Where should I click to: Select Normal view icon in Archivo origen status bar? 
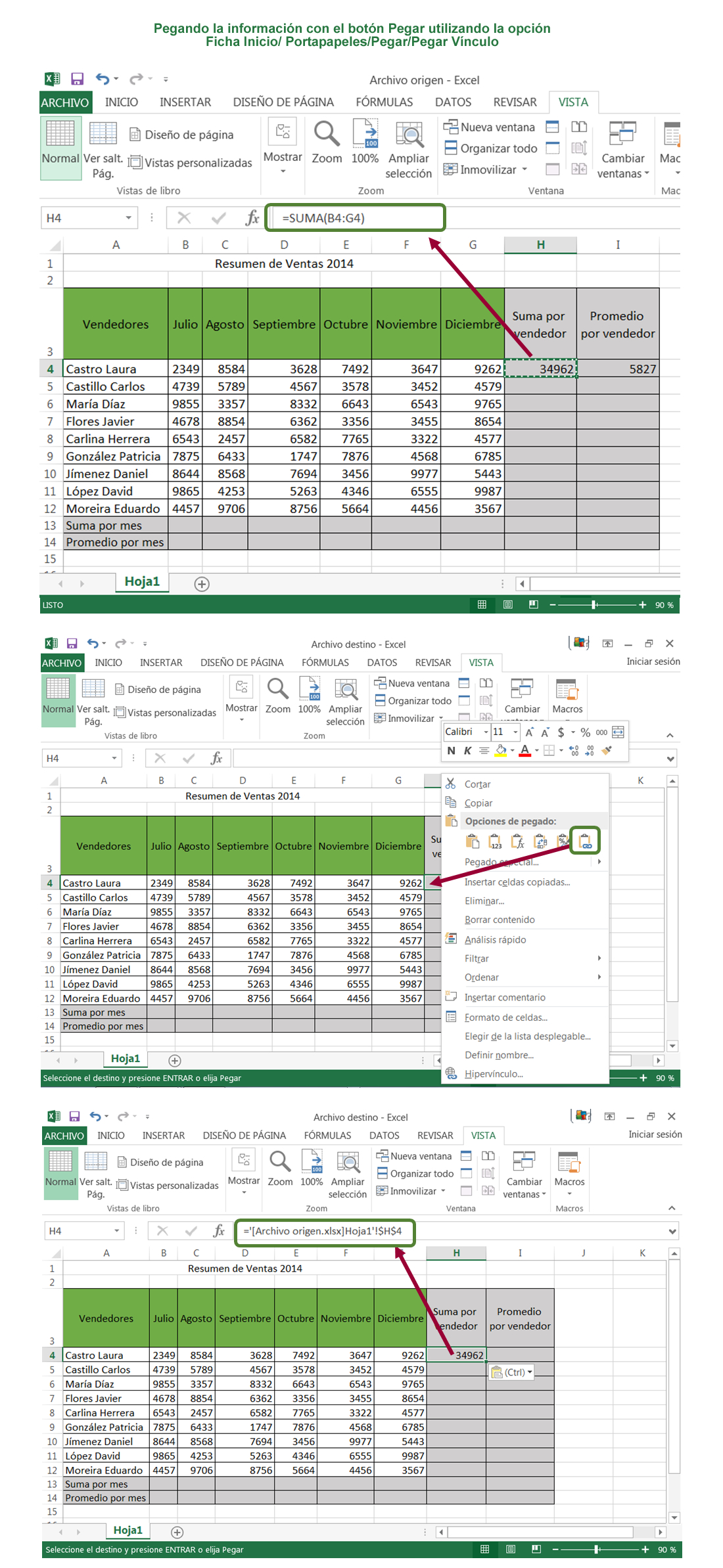point(482,604)
